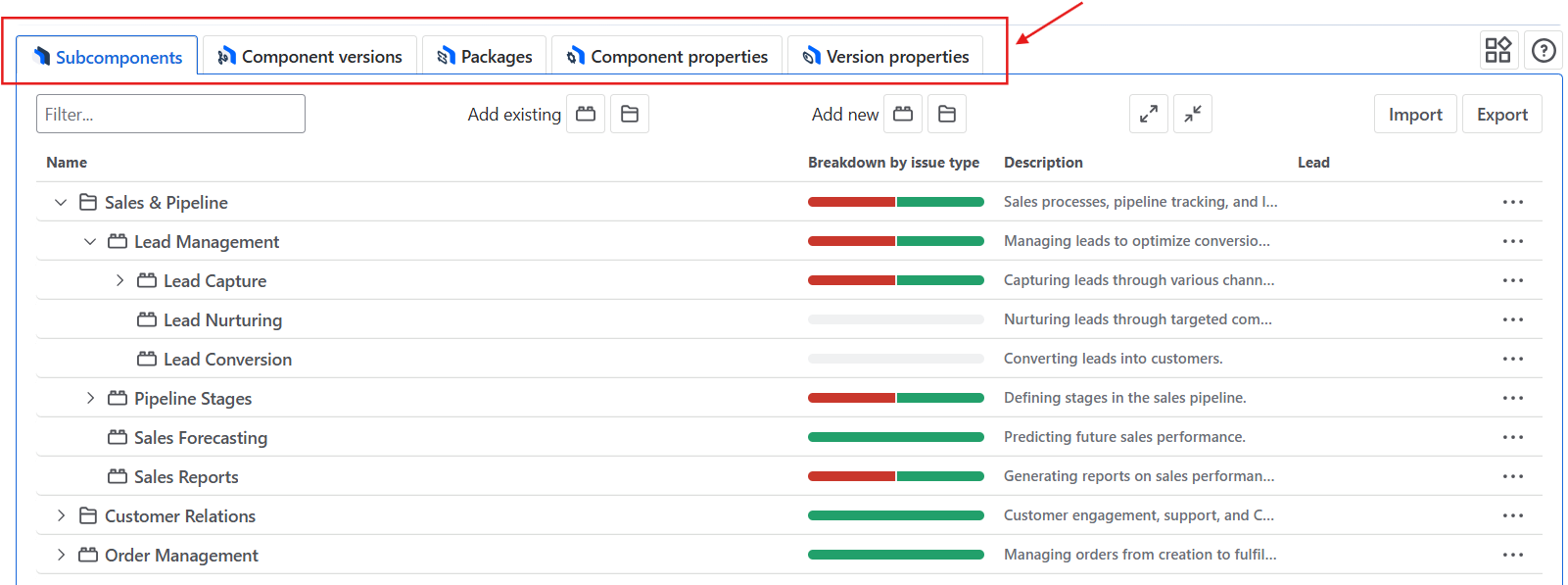The image size is (1568, 585).
Task: Open the Component versions tab
Action: tap(309, 56)
